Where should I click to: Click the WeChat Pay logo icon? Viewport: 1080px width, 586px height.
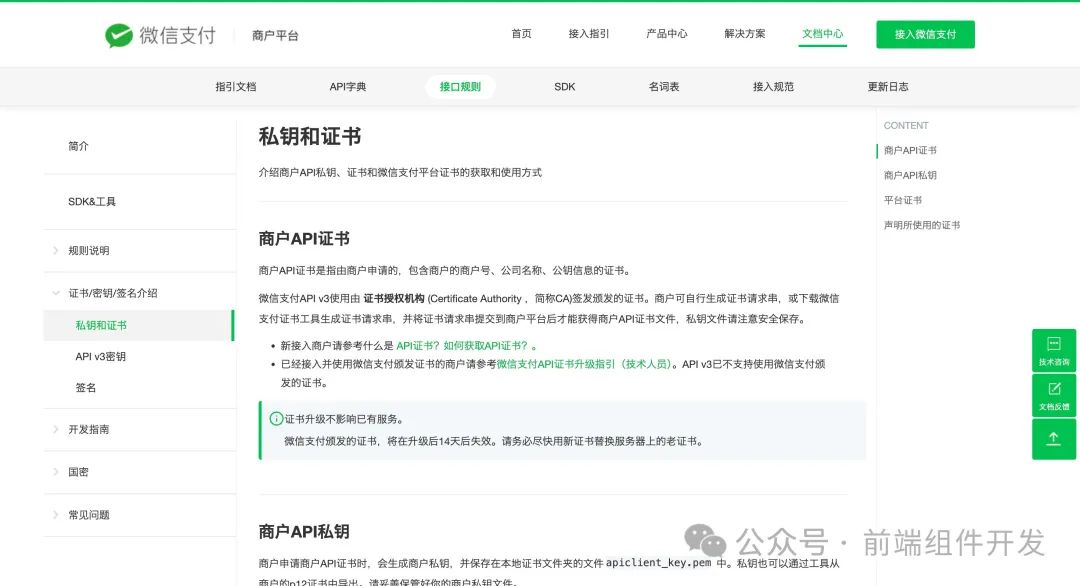(x=118, y=35)
